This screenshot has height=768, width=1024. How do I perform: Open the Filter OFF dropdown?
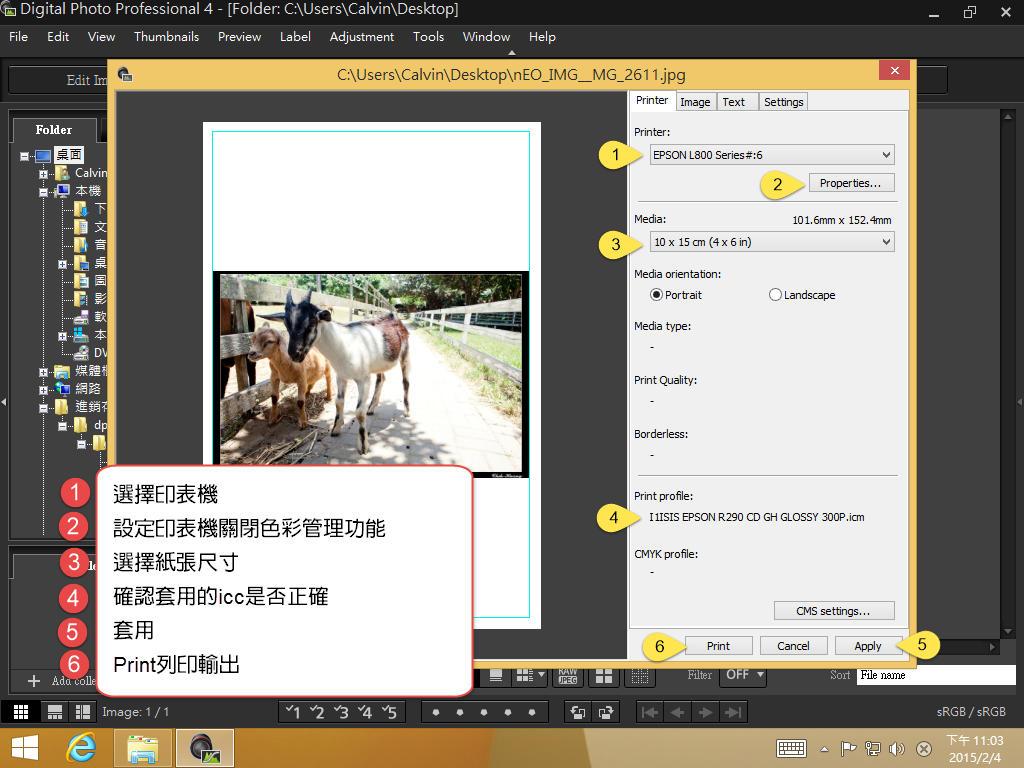click(743, 675)
